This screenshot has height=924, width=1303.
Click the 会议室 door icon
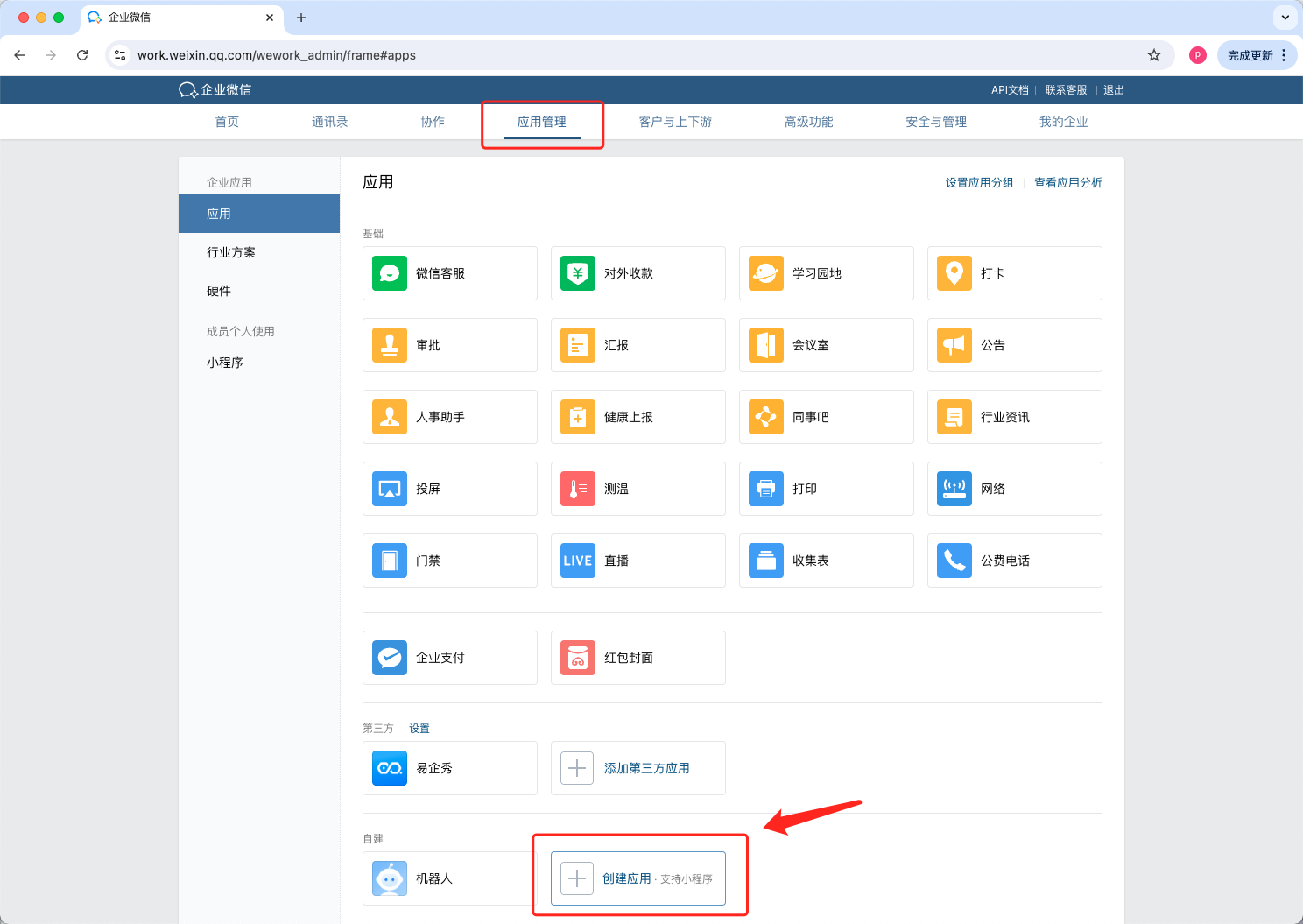[x=766, y=345]
